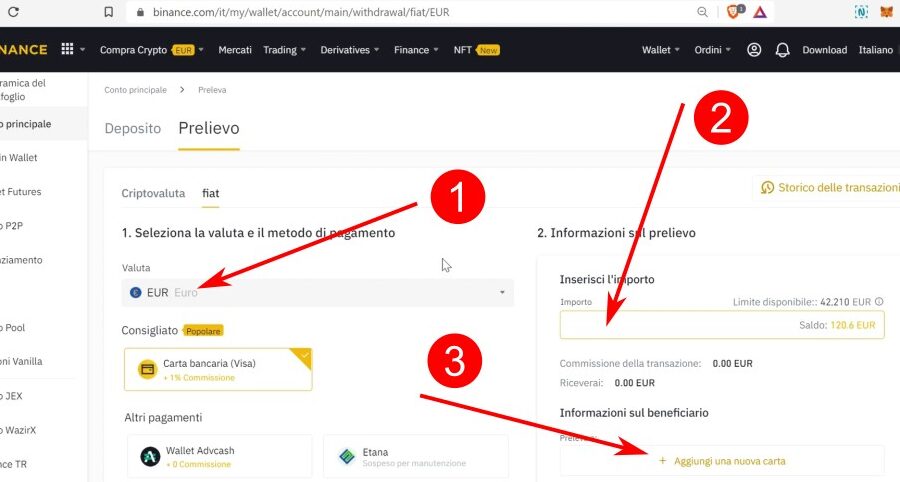Open the zoom magnifier icon in the address bar
900x482 pixels.
pyautogui.click(x=702, y=11)
